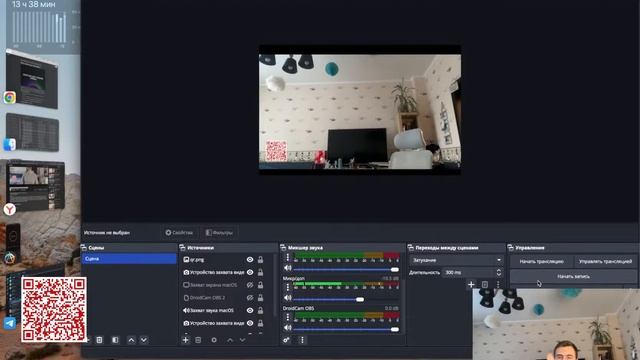Click DroidCam OBS volume slider handle
The image size is (640, 360).
(395, 329)
